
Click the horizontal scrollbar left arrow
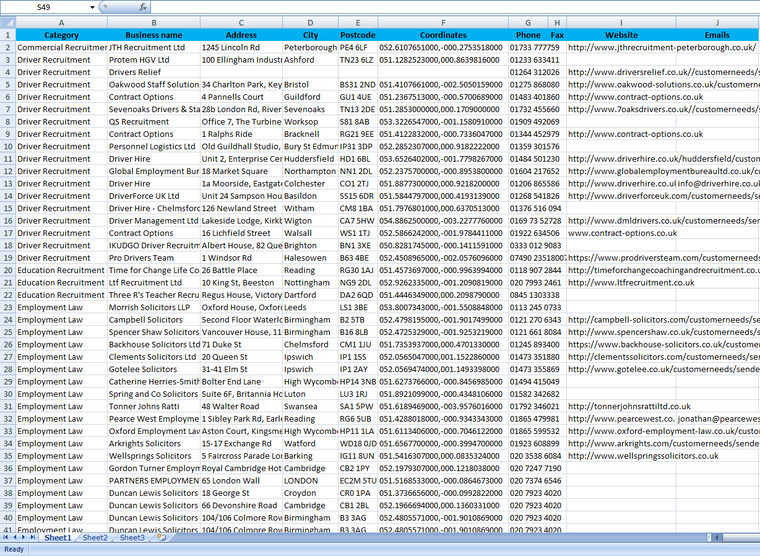[x=718, y=538]
